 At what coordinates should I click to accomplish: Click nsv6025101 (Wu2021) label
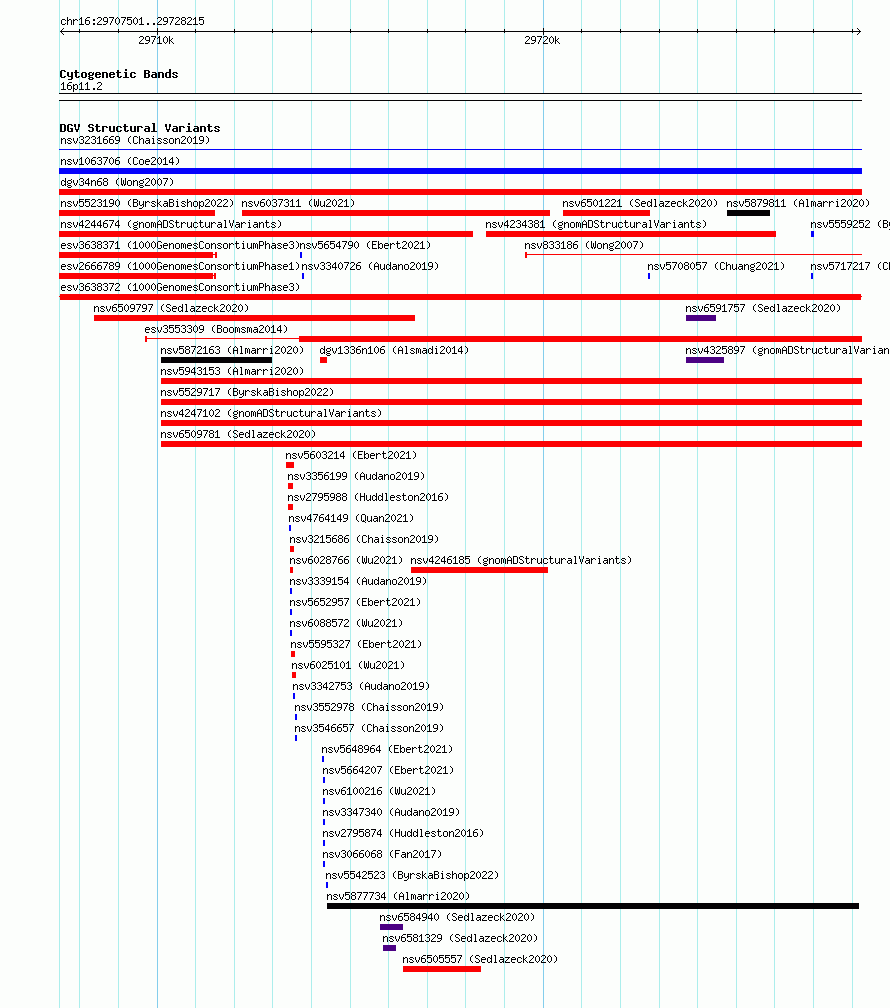(x=348, y=665)
